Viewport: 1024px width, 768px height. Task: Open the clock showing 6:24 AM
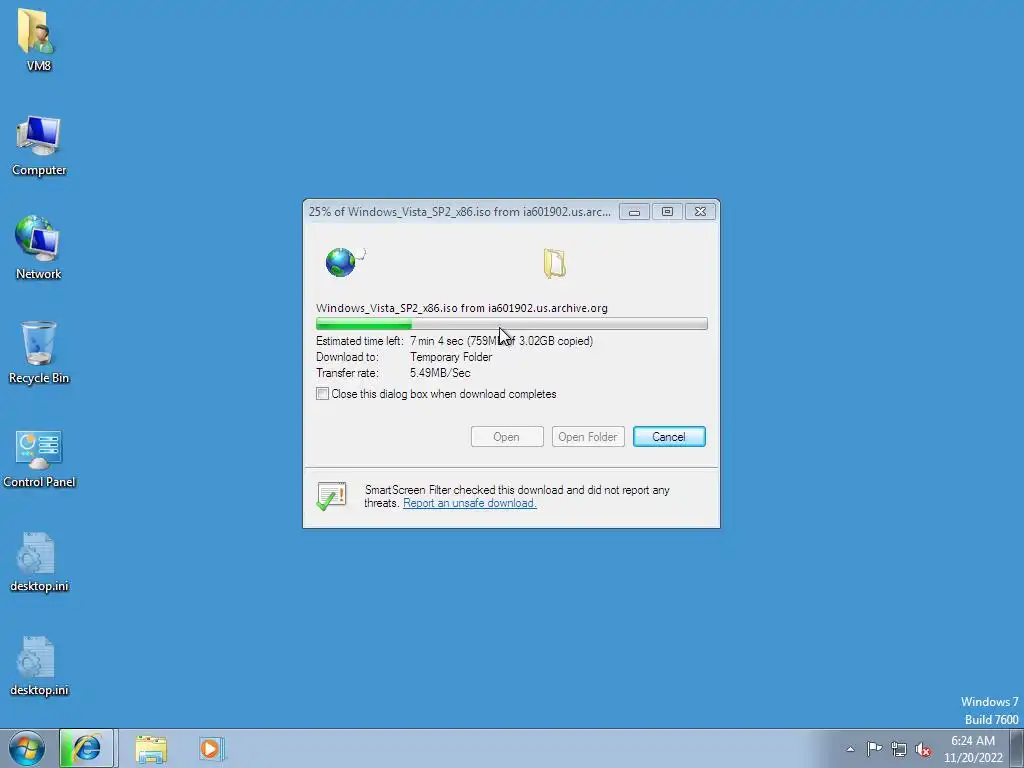point(973,749)
